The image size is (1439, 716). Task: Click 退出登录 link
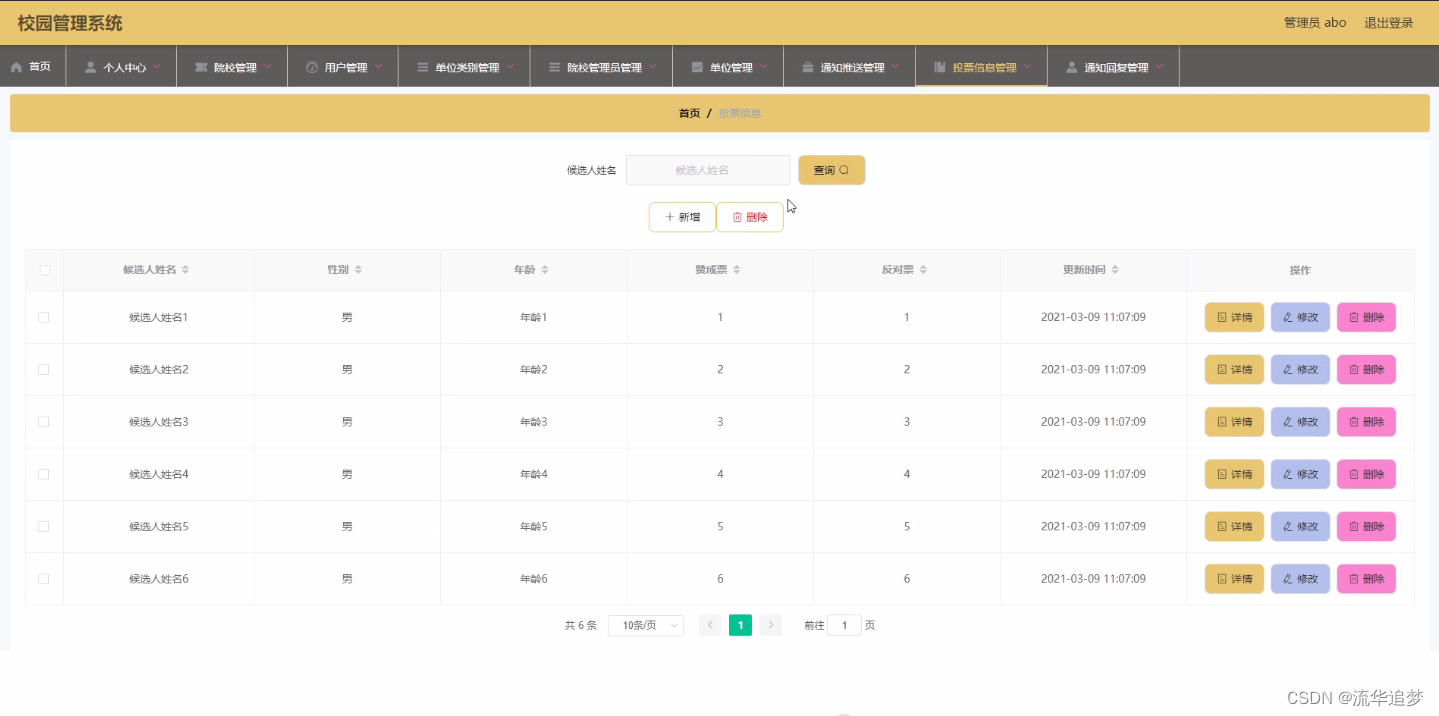coord(1389,23)
